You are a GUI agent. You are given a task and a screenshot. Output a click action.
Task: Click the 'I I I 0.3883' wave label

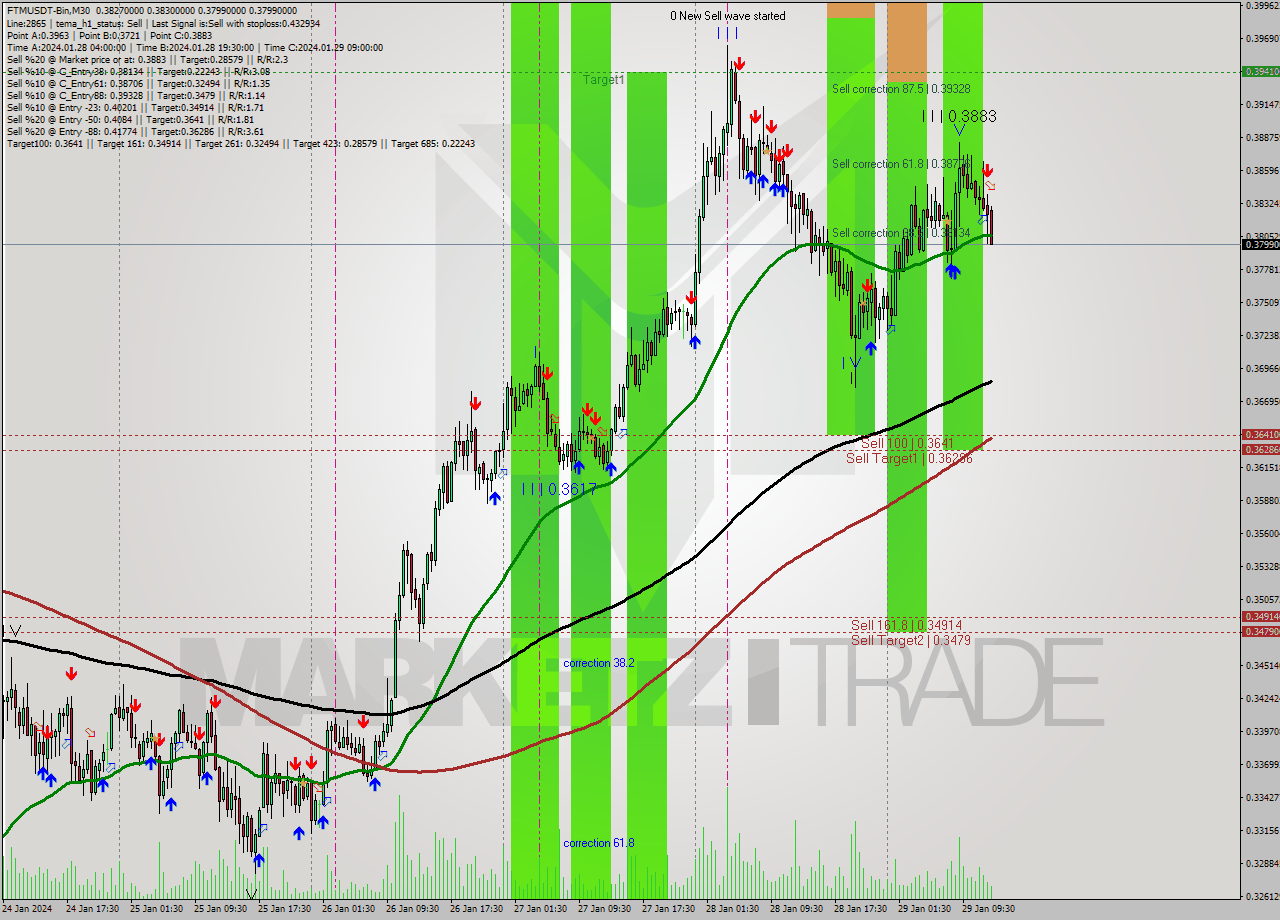tap(959, 116)
